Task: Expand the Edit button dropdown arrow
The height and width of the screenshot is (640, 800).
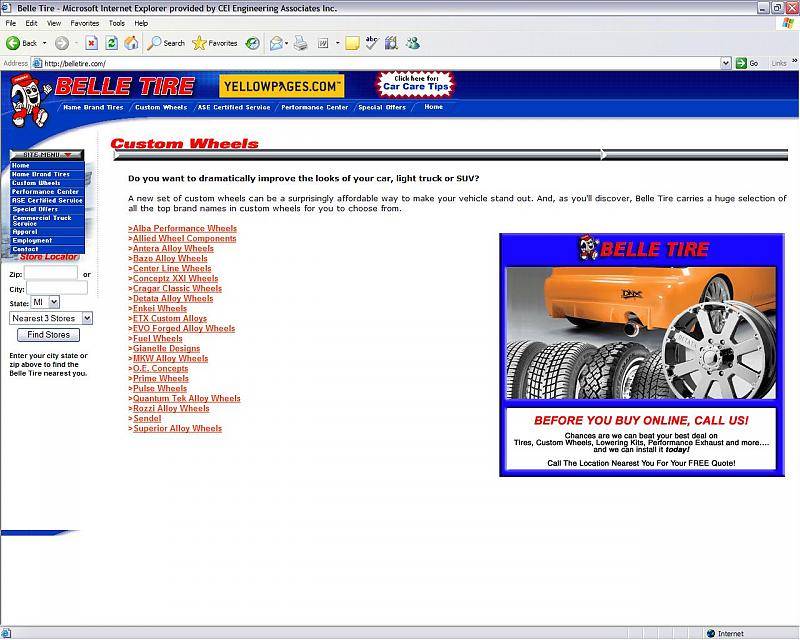Action: 337,43
